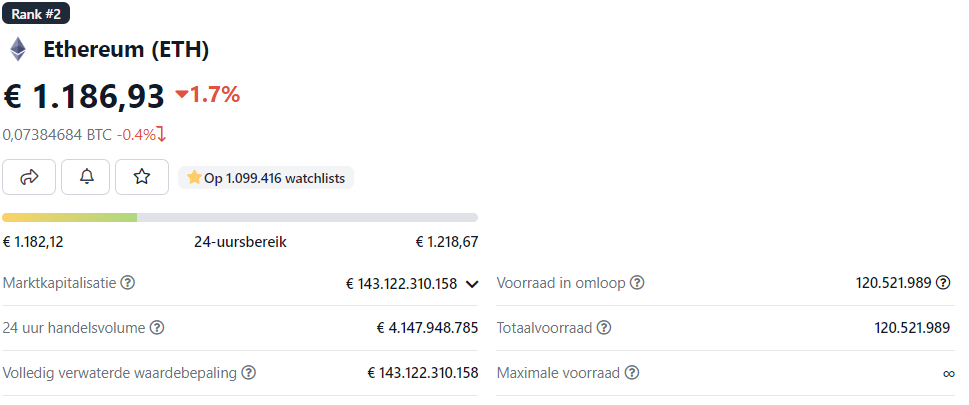969x405 pixels.
Task: Click the Ethereum diamond logo
Action: tap(18, 49)
